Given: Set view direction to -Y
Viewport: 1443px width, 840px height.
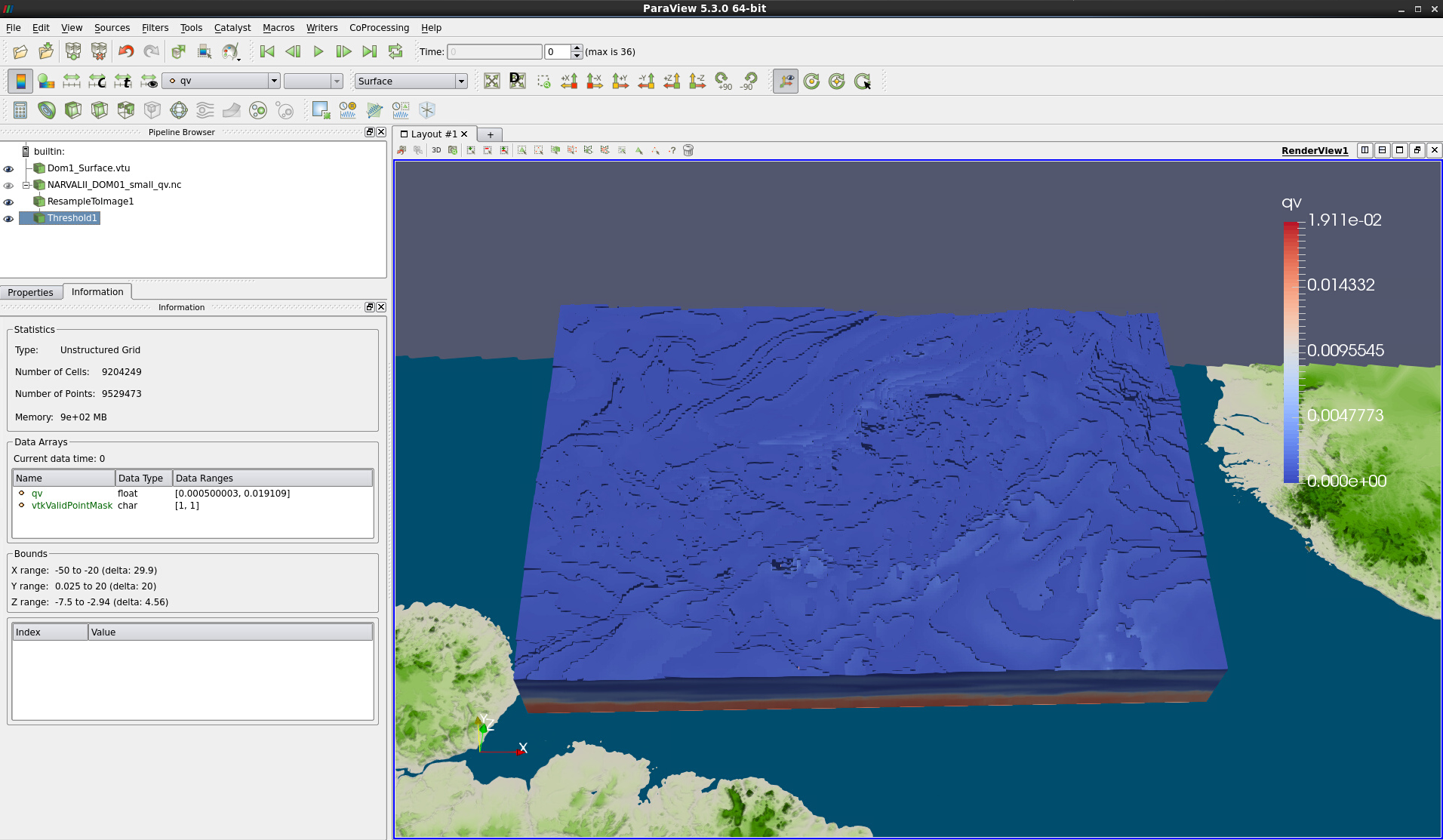Looking at the screenshot, I should point(646,81).
